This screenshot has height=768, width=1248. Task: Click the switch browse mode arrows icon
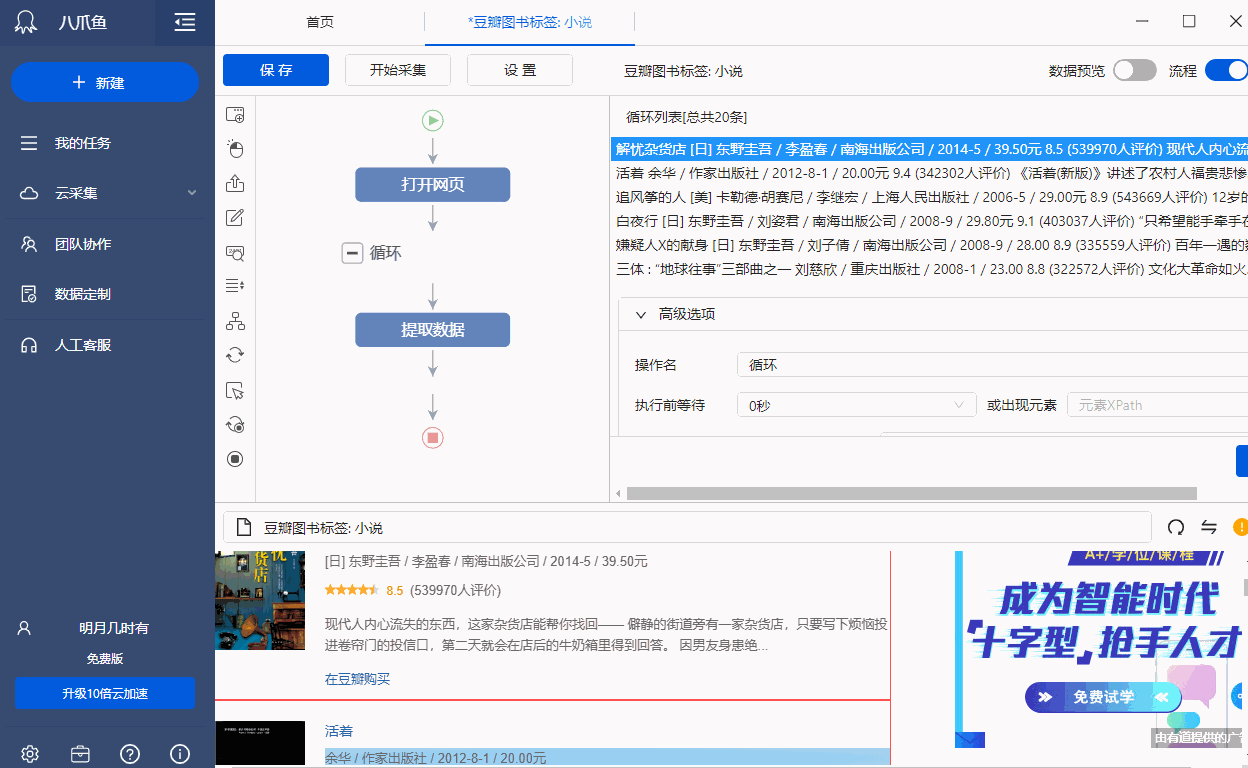[x=1209, y=527]
